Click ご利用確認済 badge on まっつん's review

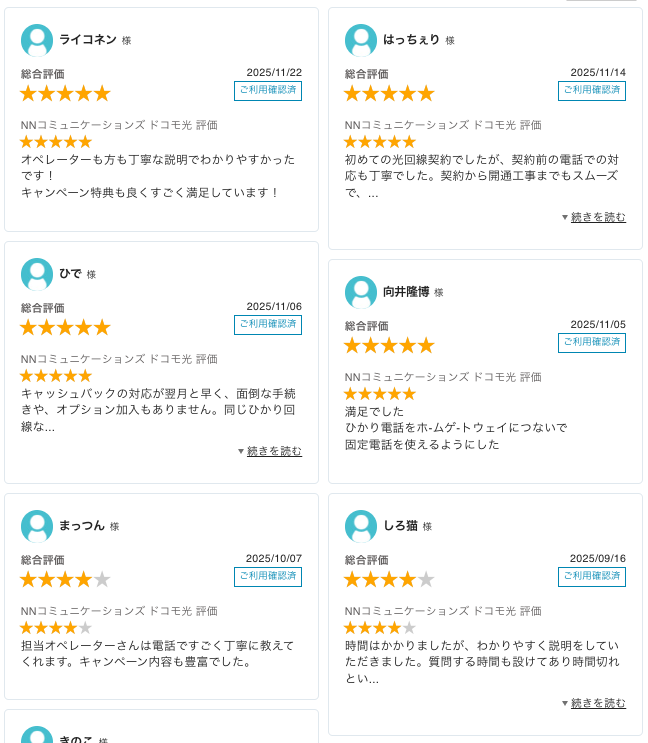[268, 577]
